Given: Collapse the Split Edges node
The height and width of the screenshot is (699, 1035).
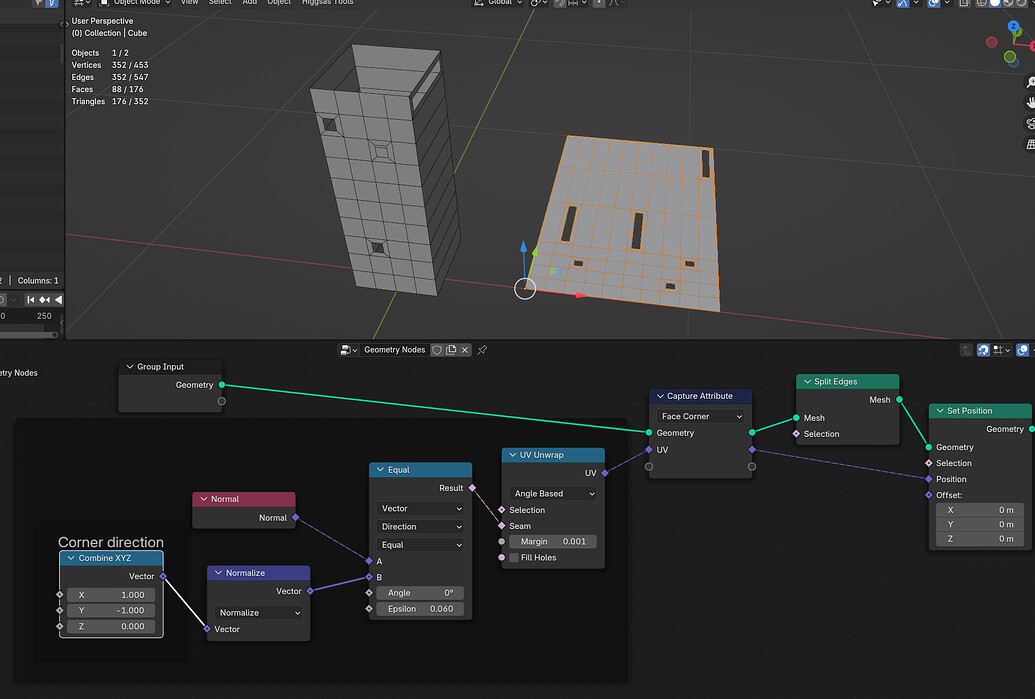Looking at the screenshot, I should pyautogui.click(x=807, y=382).
